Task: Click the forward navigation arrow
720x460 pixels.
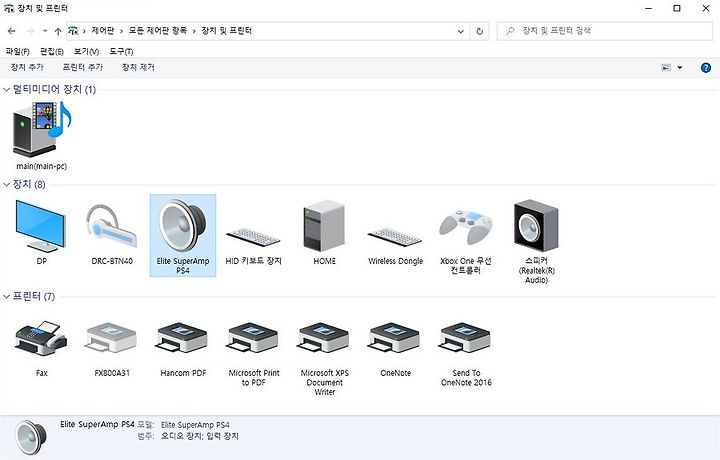Action: pyautogui.click(x=30, y=31)
